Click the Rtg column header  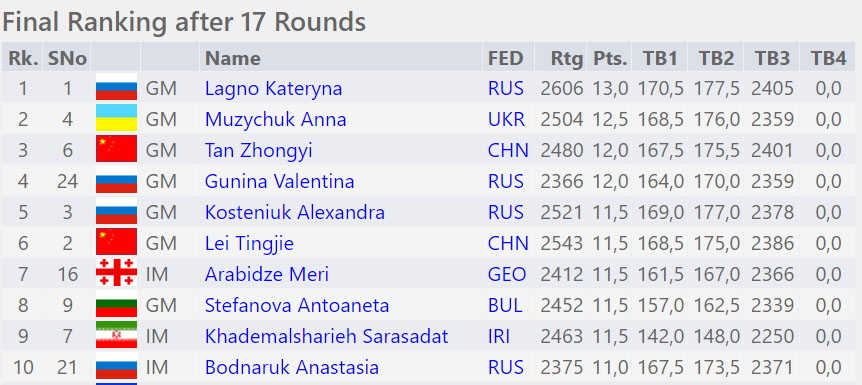[567, 58]
